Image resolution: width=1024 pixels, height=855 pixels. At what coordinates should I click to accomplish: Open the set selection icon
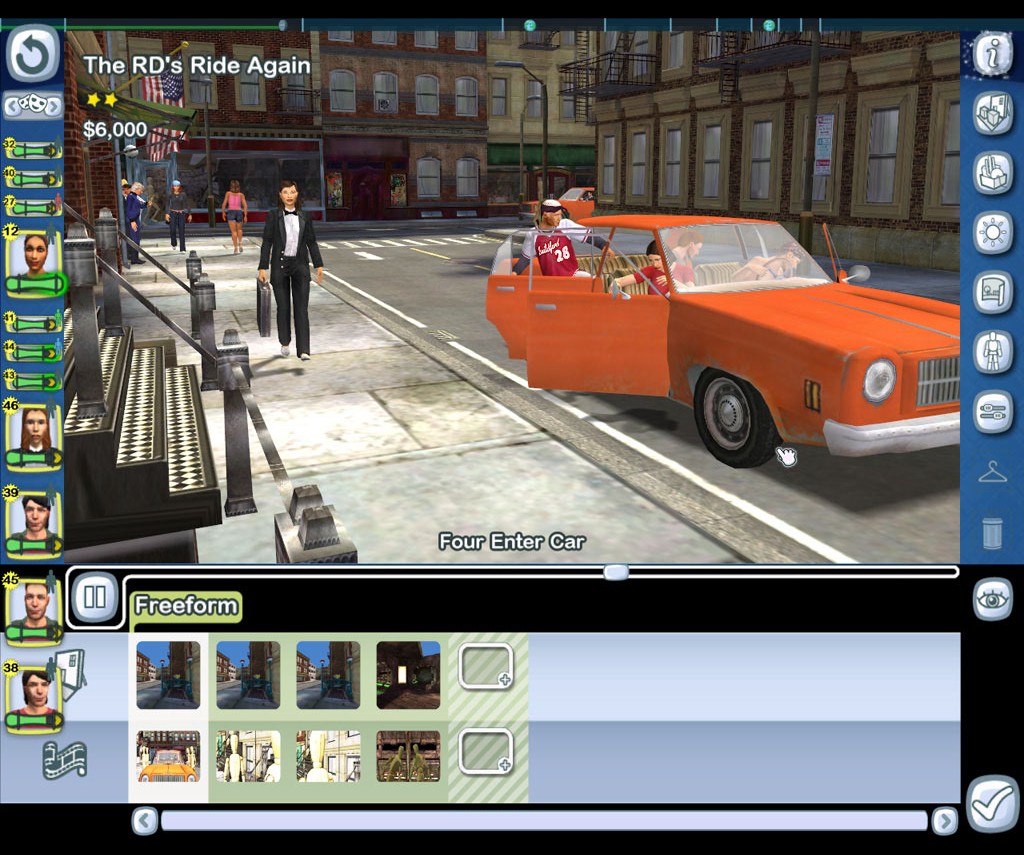click(992, 113)
